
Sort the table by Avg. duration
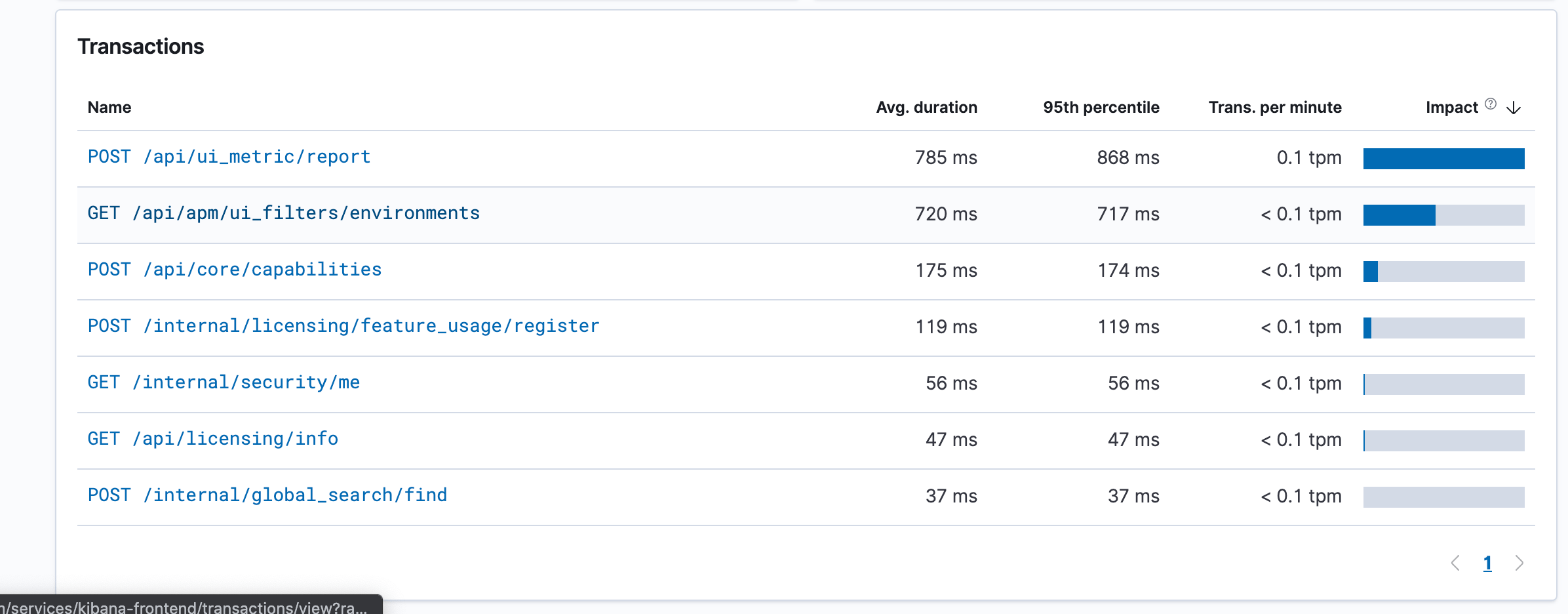[927, 107]
